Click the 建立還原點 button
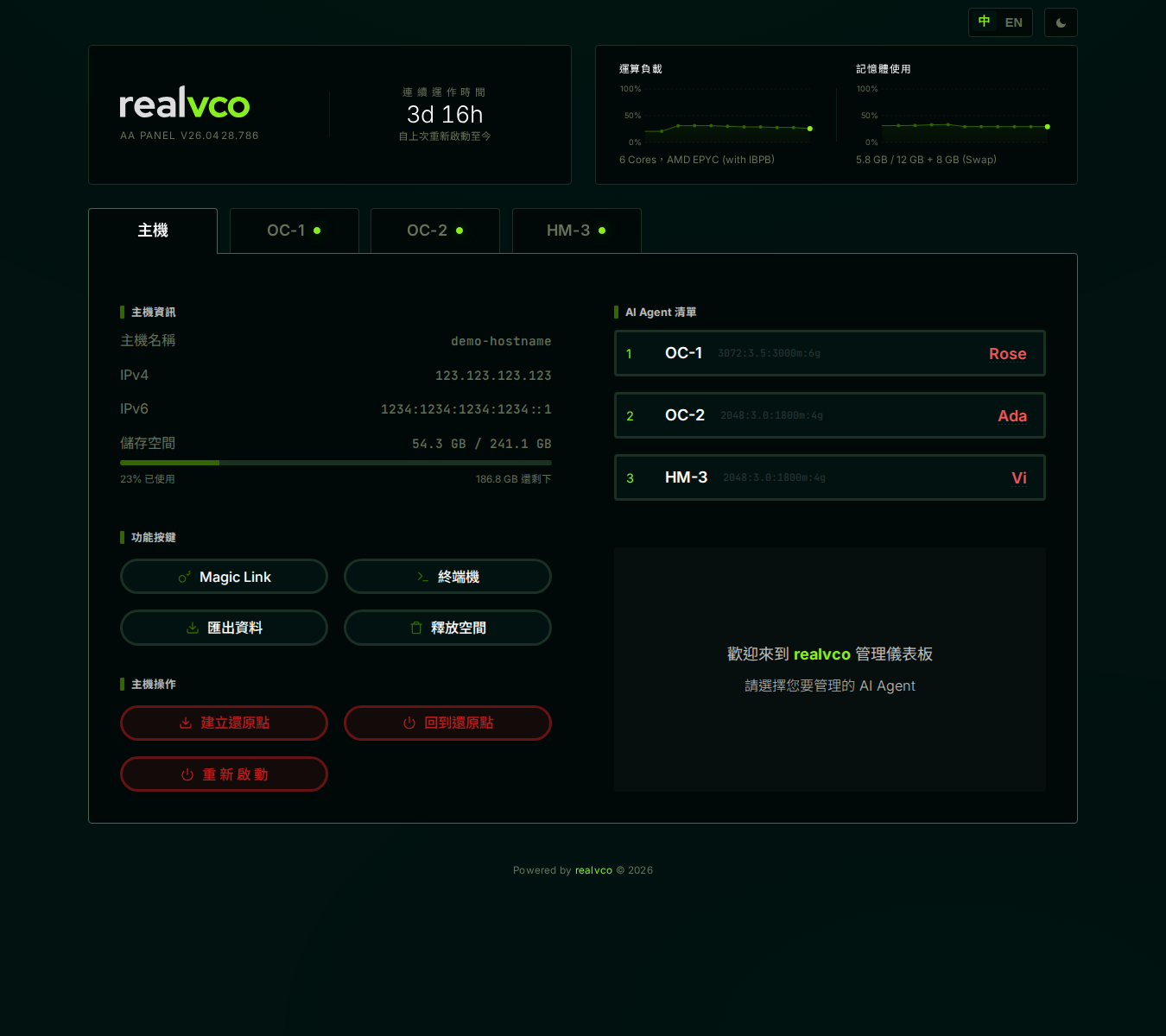The height and width of the screenshot is (1036, 1166). click(x=224, y=723)
